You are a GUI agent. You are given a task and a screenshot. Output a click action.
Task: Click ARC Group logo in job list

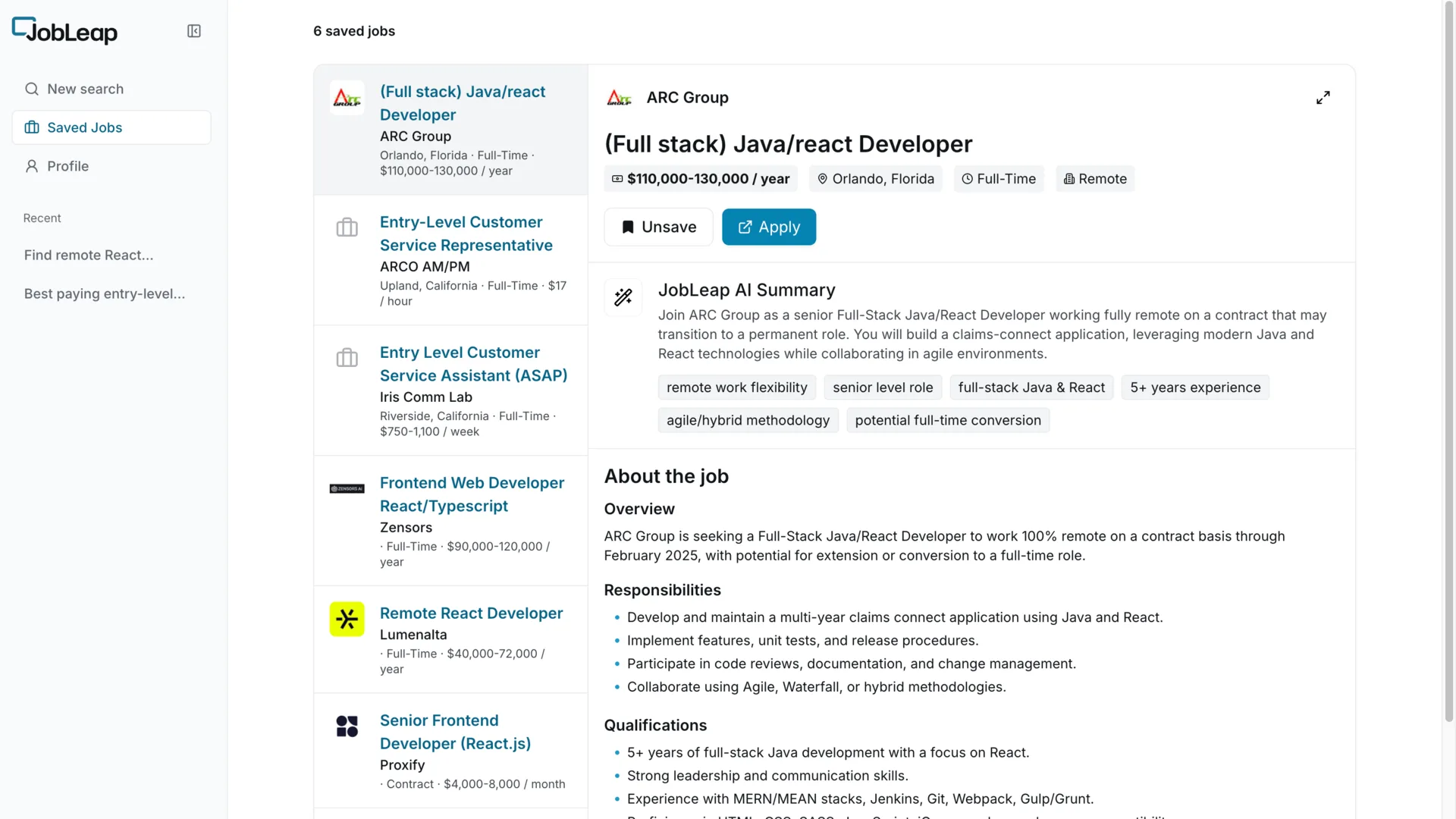(347, 98)
